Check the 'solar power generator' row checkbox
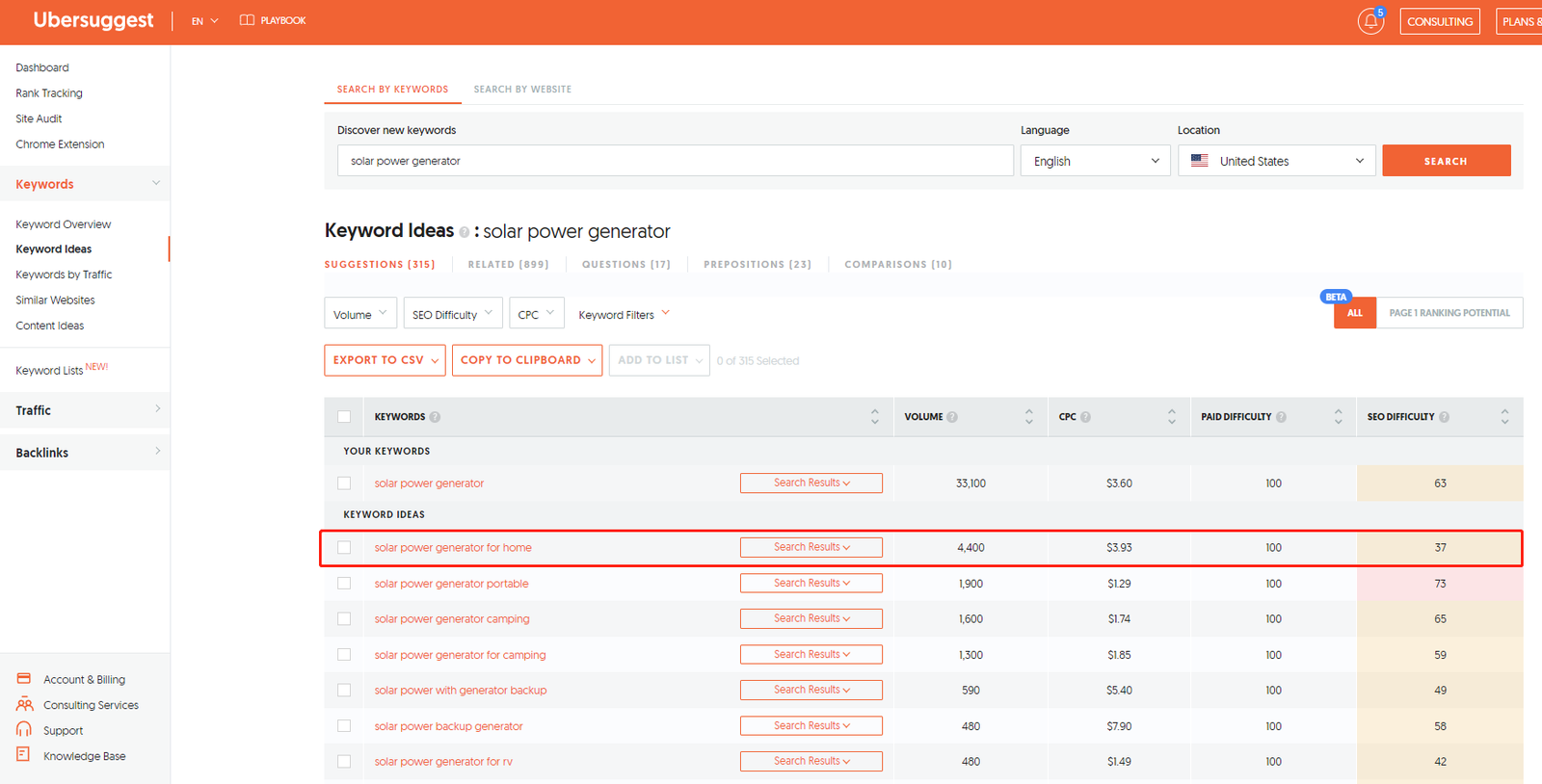Image resolution: width=1542 pixels, height=784 pixels. click(x=344, y=483)
